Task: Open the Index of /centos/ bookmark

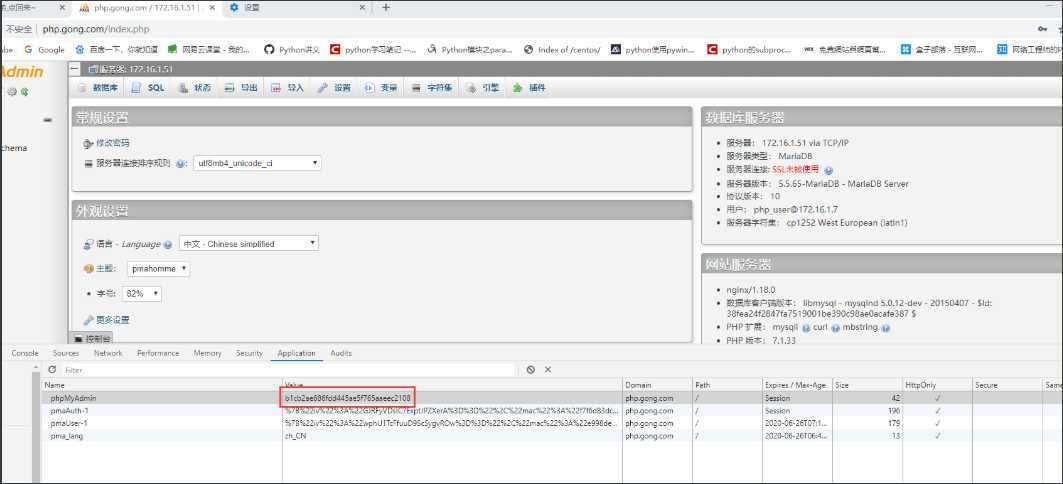Action: coord(562,49)
